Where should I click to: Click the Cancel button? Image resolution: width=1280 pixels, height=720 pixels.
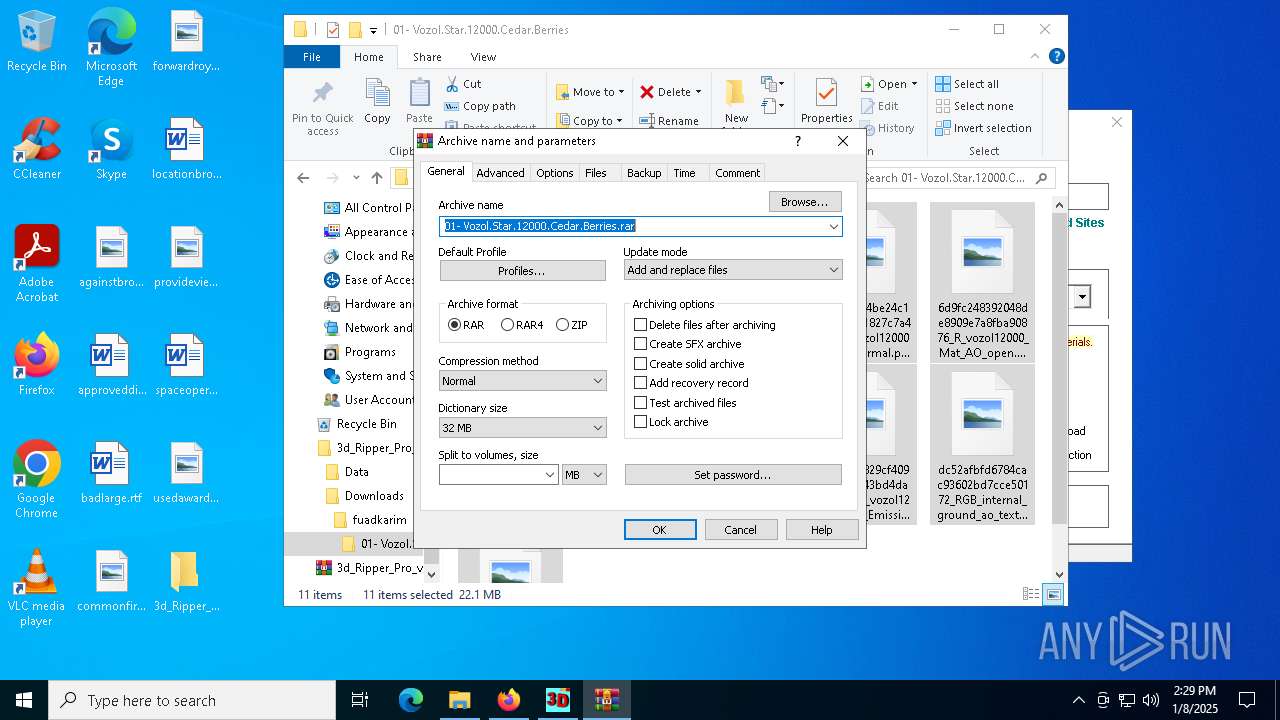pos(741,530)
